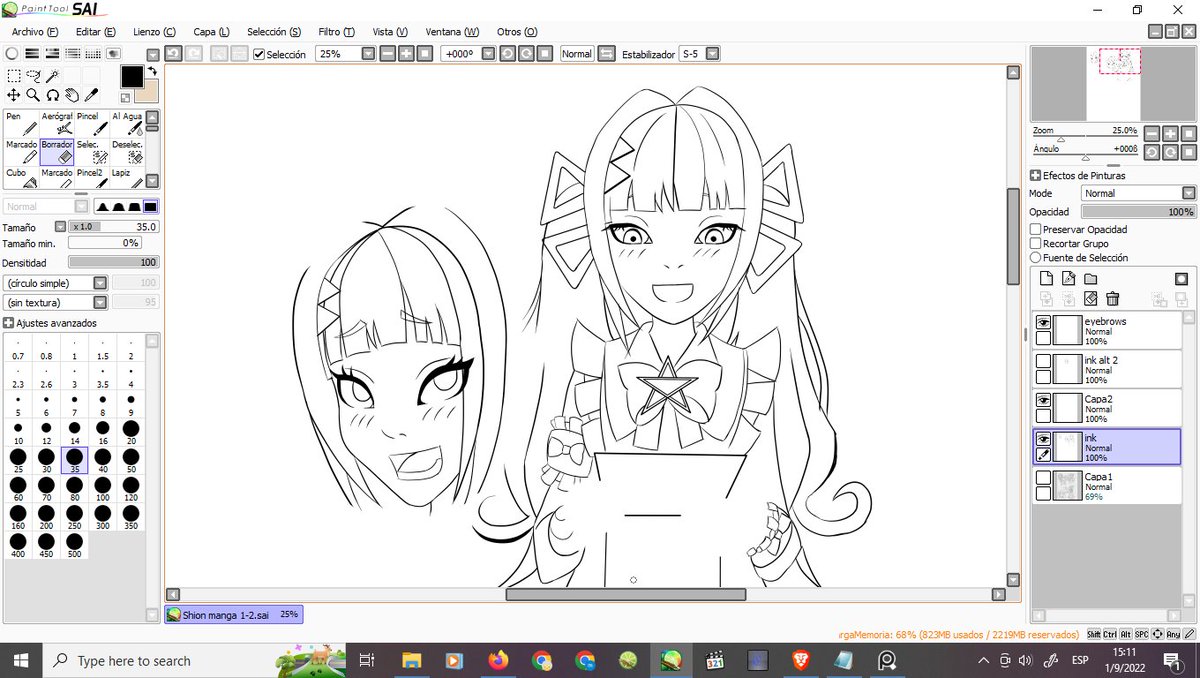
Task: Select the magic wand tool
Action: pos(53,75)
